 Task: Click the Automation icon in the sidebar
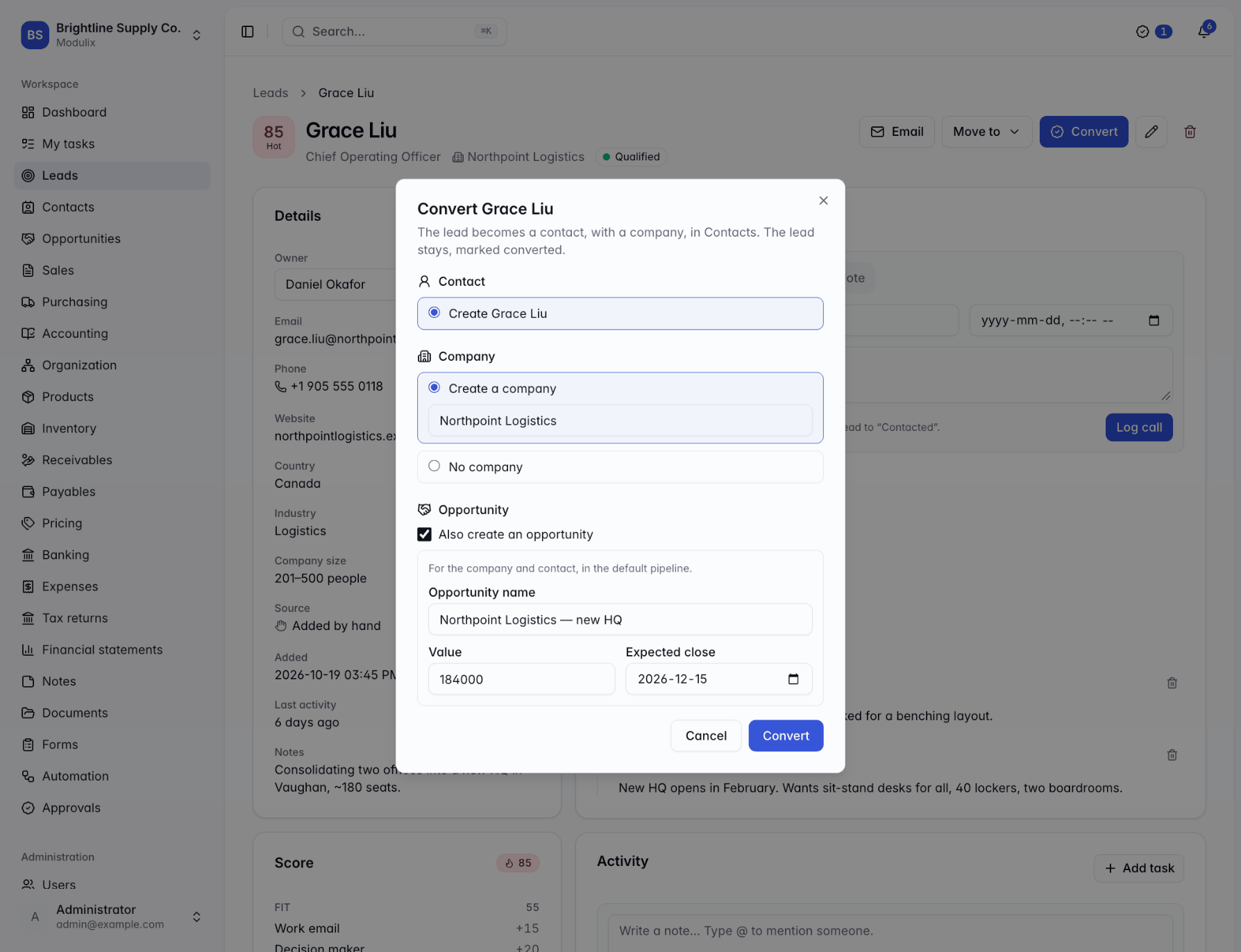coord(28,776)
